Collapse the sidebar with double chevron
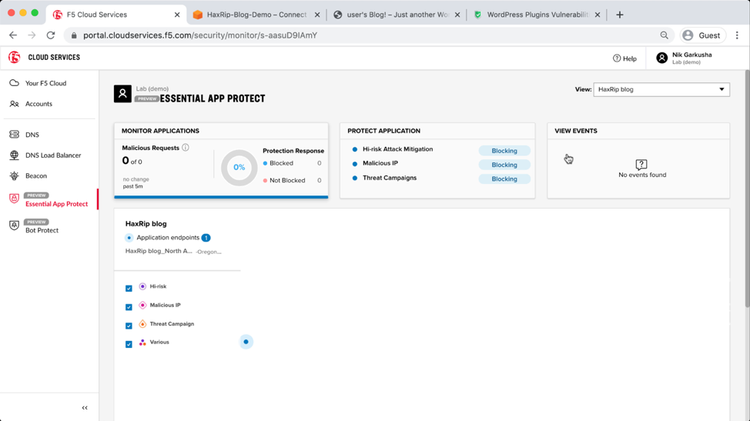The width and height of the screenshot is (750, 421). (x=85, y=408)
